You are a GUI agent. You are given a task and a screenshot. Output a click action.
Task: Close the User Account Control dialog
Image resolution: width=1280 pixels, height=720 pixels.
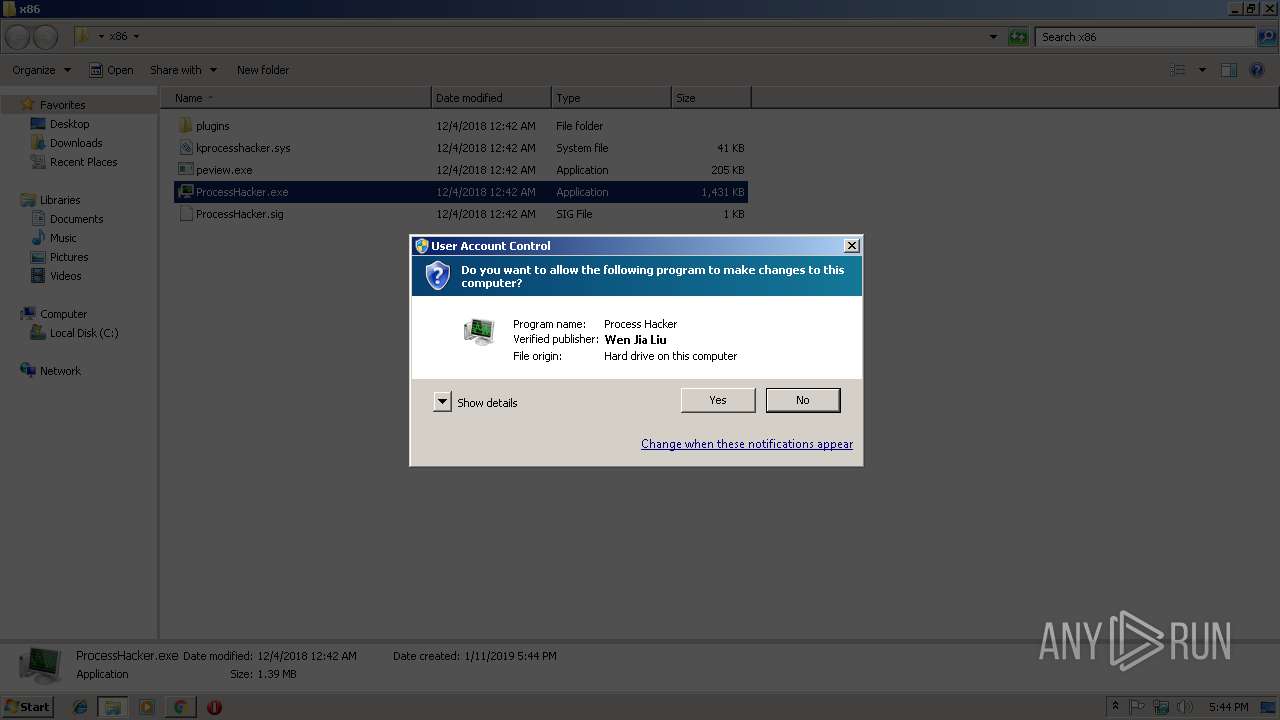852,246
